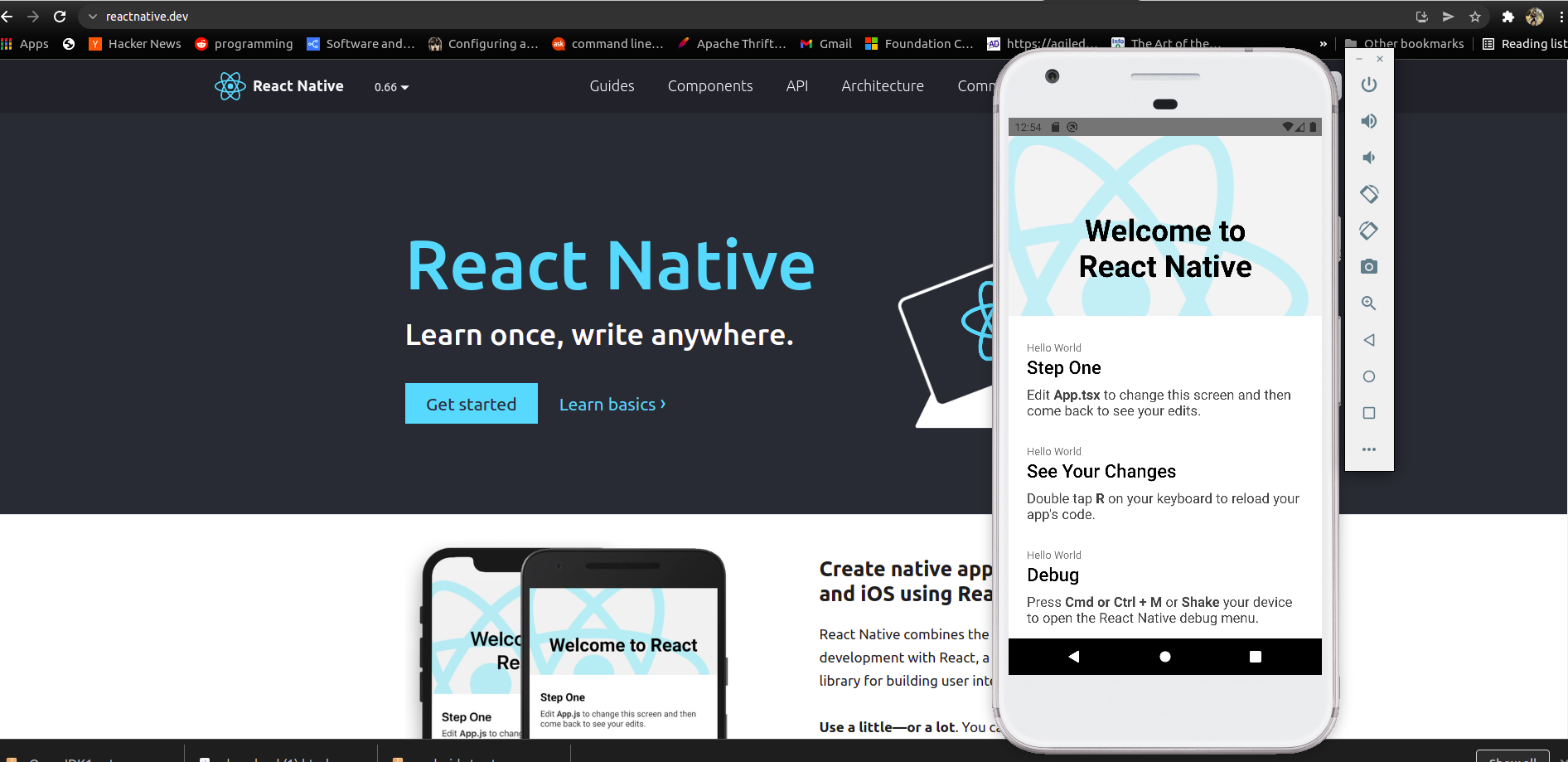
Task: Reload the page with the browser refresh icon
Action: coord(60,17)
